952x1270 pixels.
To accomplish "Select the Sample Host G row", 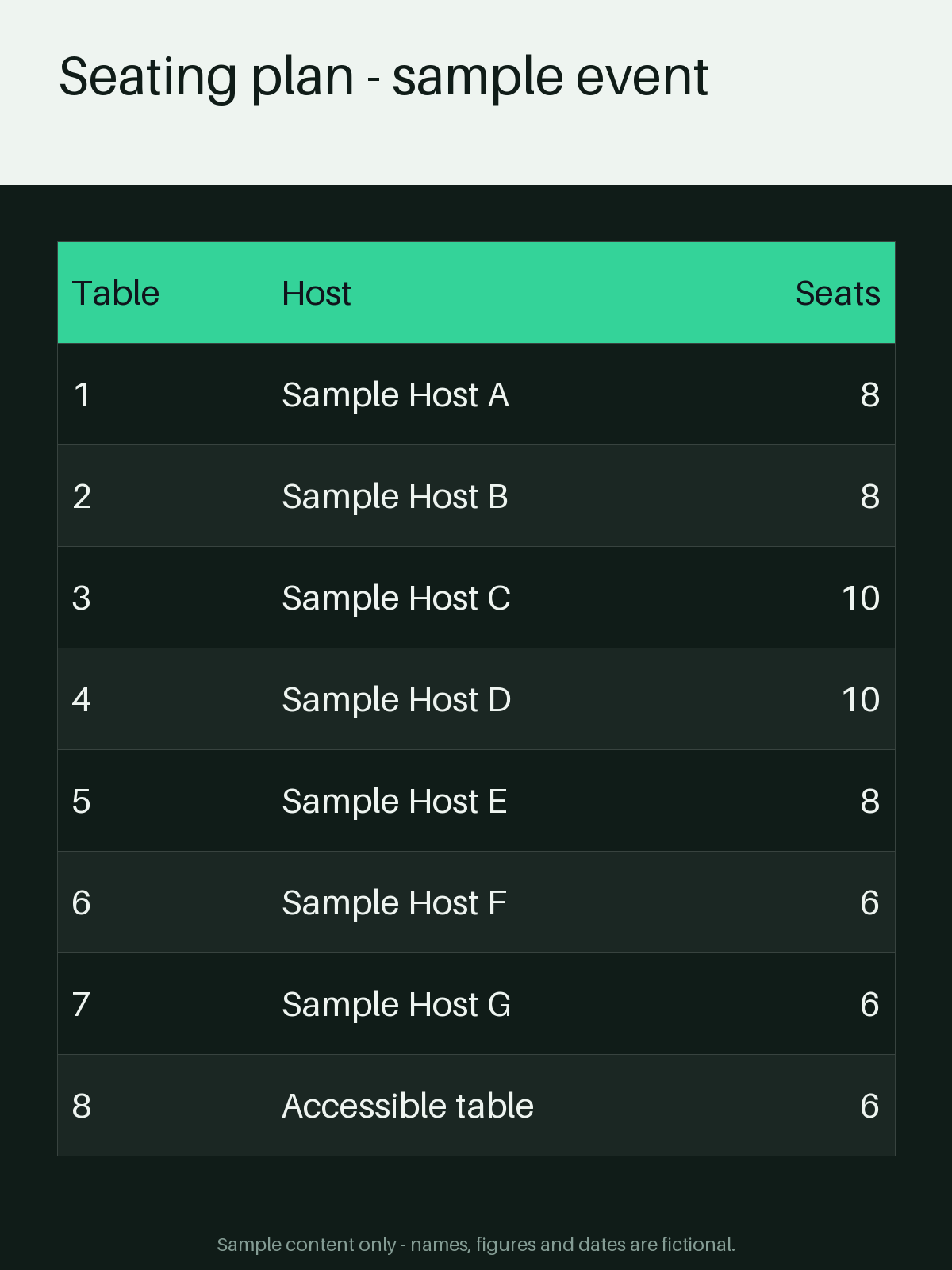I will tap(476, 1004).
